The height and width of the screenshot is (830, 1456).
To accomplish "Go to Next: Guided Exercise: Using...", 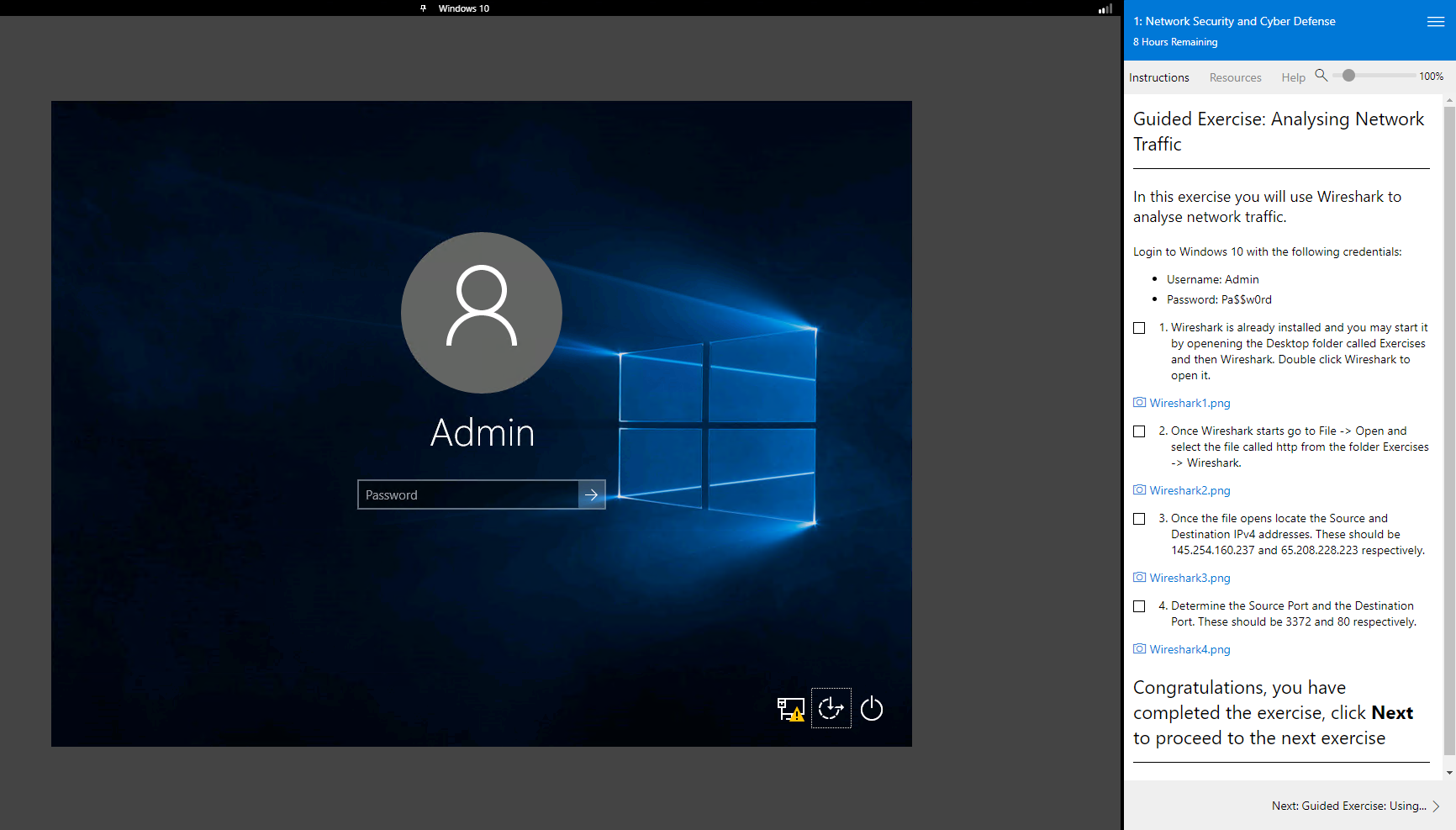I will (x=1355, y=806).
